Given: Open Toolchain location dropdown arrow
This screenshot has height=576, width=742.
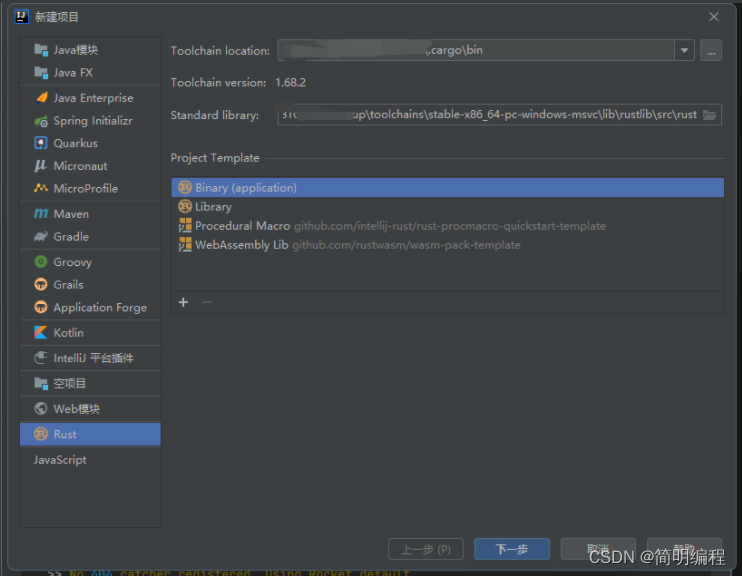Looking at the screenshot, I should 684,50.
